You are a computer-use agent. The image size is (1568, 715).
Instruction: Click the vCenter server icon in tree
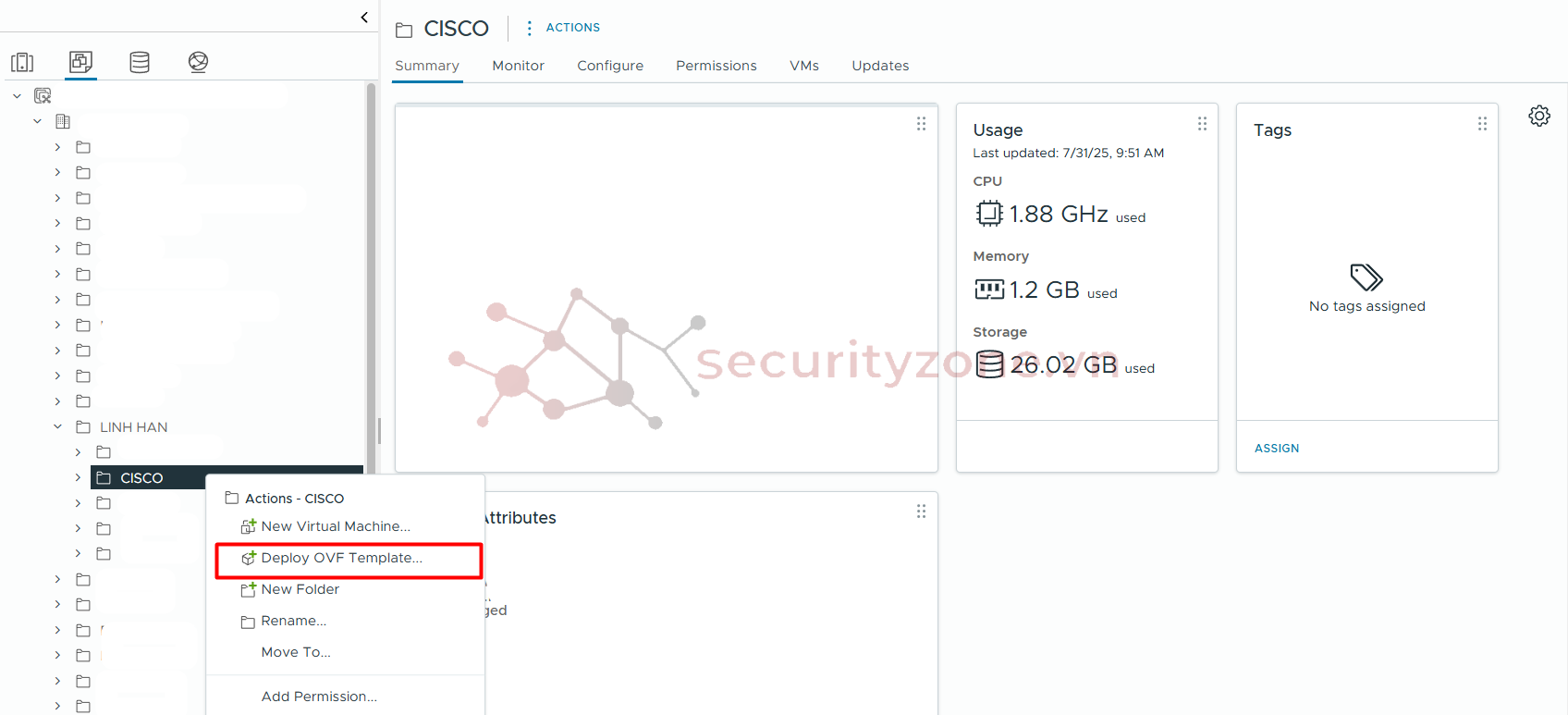(x=43, y=95)
